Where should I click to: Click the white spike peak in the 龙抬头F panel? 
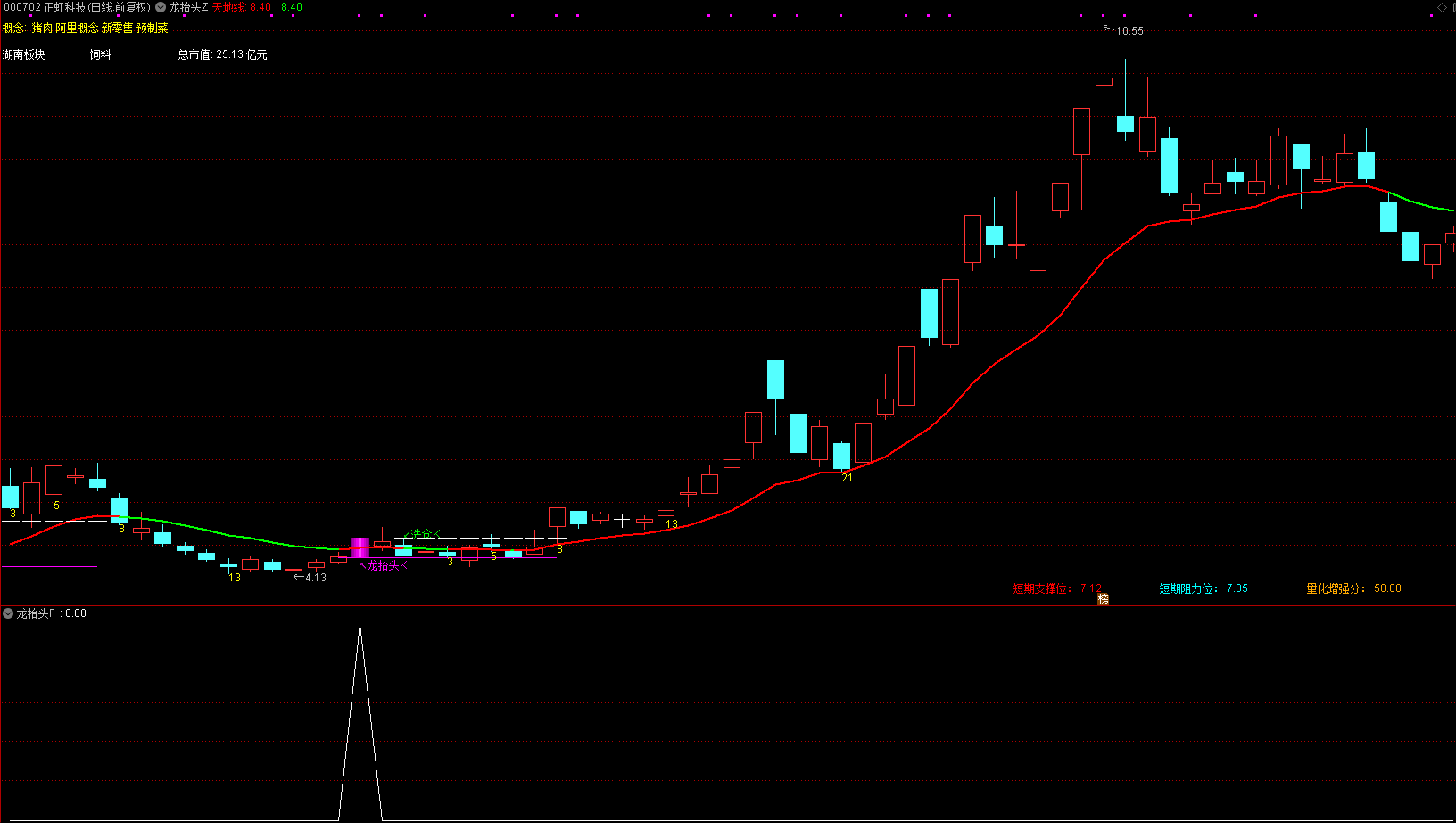coord(360,626)
